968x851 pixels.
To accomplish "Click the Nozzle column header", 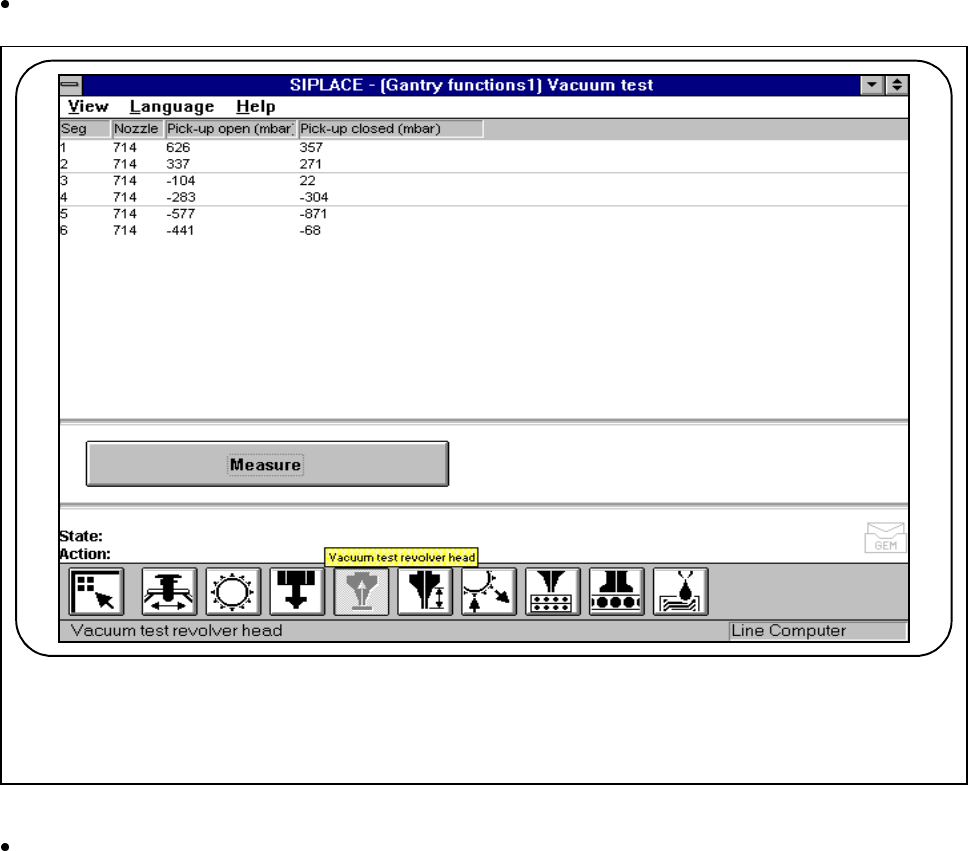I will coord(137,128).
